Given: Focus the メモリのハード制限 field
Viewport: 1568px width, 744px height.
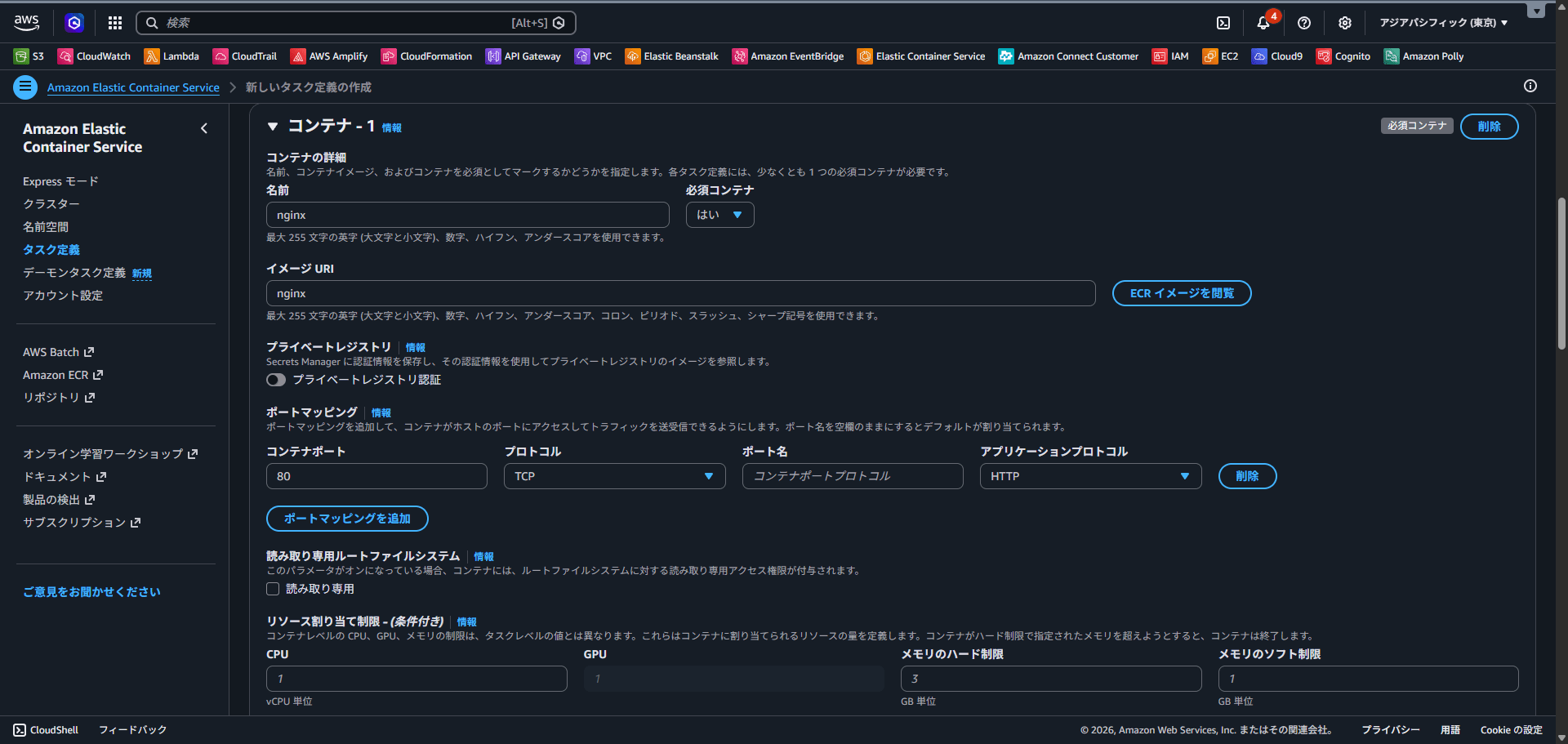Looking at the screenshot, I should click(1051, 679).
